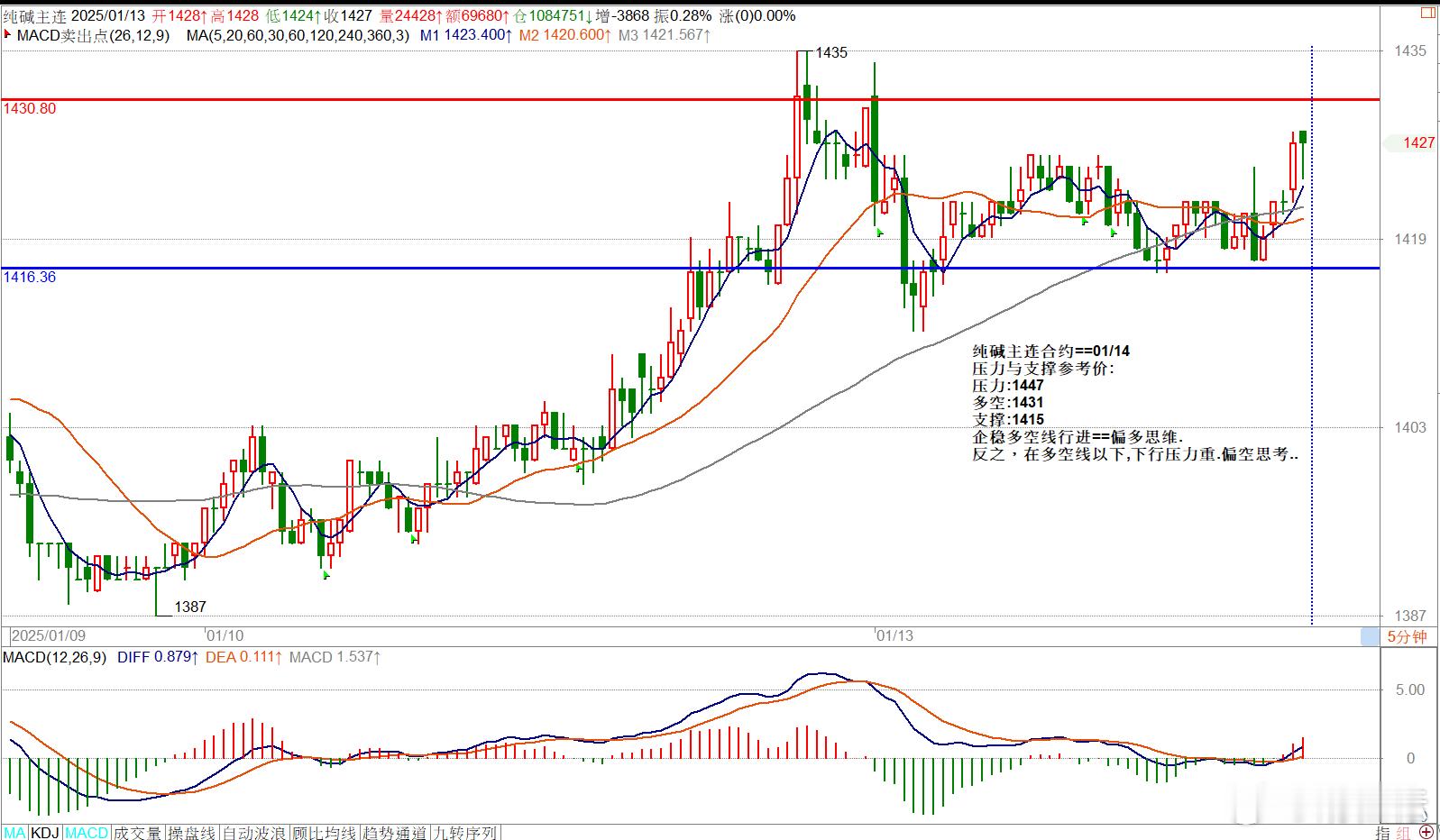Image resolution: width=1440 pixels, height=840 pixels.
Task: Click the 压力:1447 annotation text
Action: pos(1008,385)
